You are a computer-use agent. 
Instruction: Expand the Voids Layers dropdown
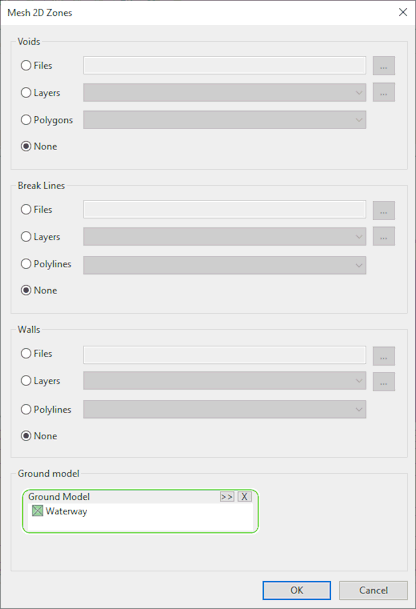(225, 92)
